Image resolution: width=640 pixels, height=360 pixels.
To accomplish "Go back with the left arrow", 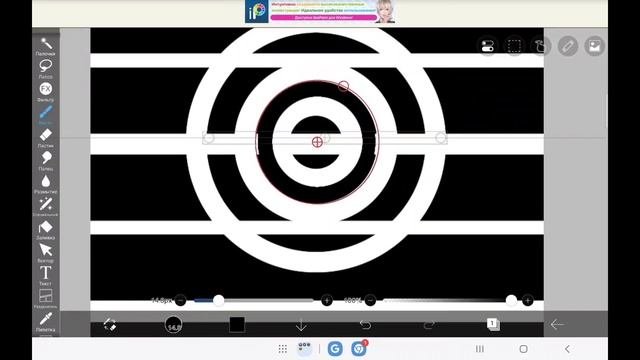I will [557, 324].
